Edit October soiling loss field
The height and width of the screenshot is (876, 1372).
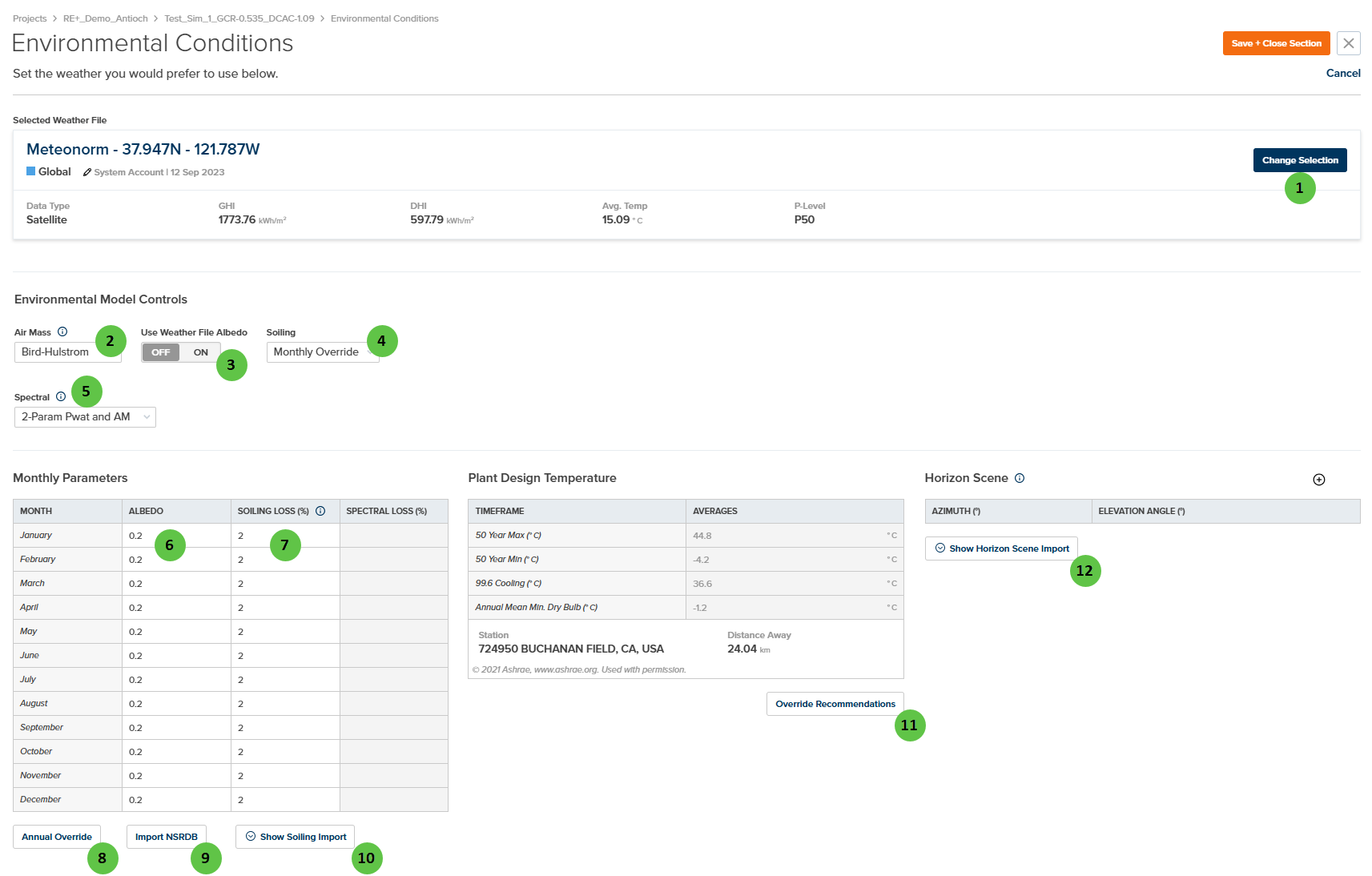click(x=285, y=752)
